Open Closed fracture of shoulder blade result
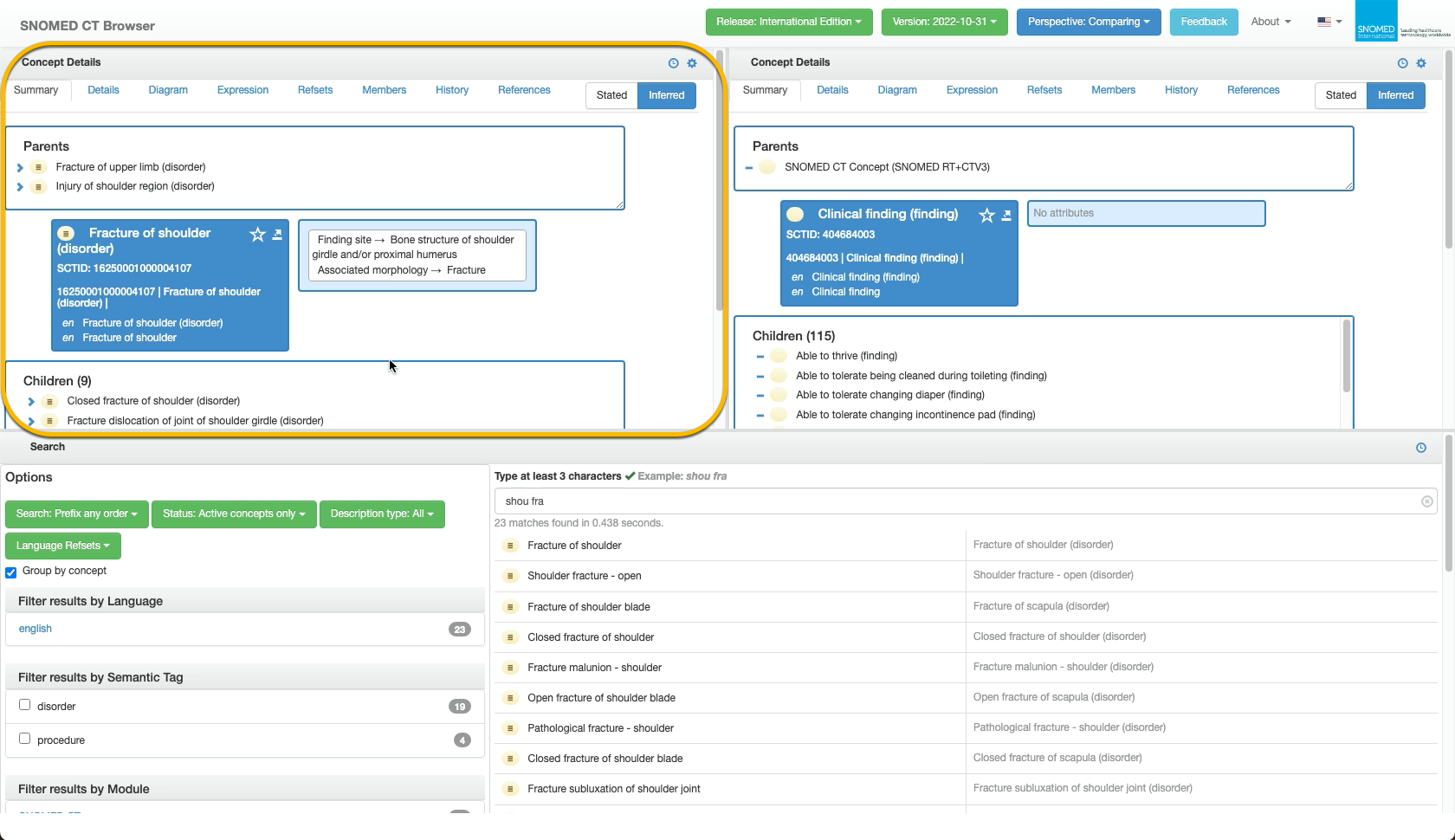1455x840 pixels. point(605,759)
